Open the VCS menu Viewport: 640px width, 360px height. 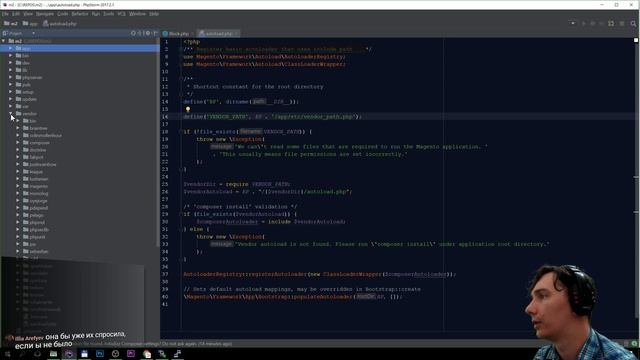pos(121,14)
